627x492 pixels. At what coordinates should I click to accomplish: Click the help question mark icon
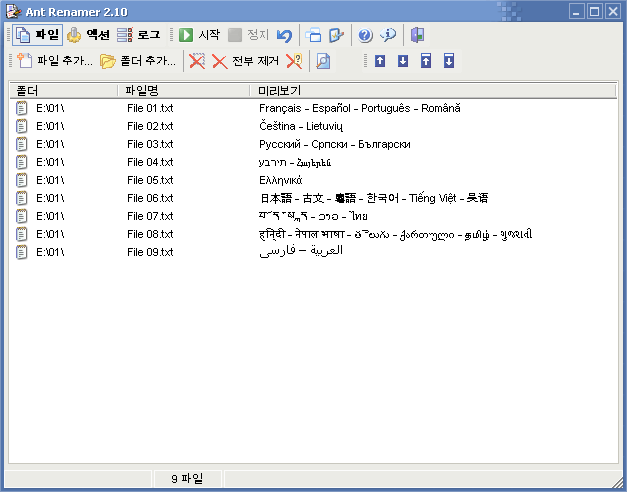coord(365,35)
